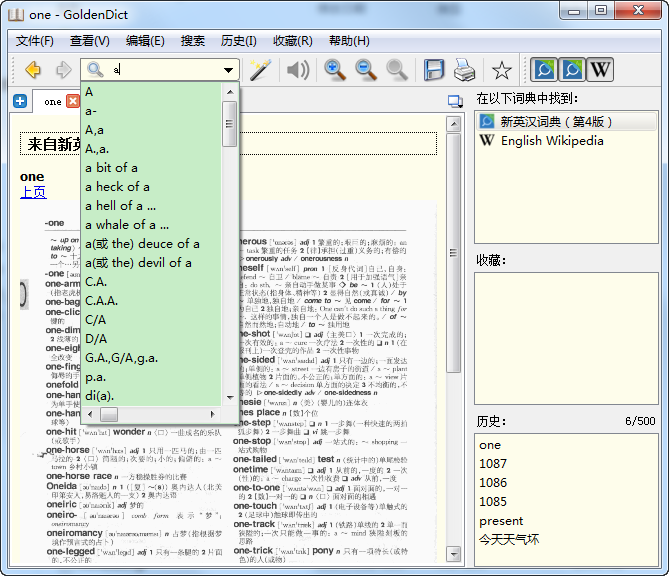Select suggestion 'a-' in the list
Viewport: 669px width, 576px height.
click(x=152, y=111)
